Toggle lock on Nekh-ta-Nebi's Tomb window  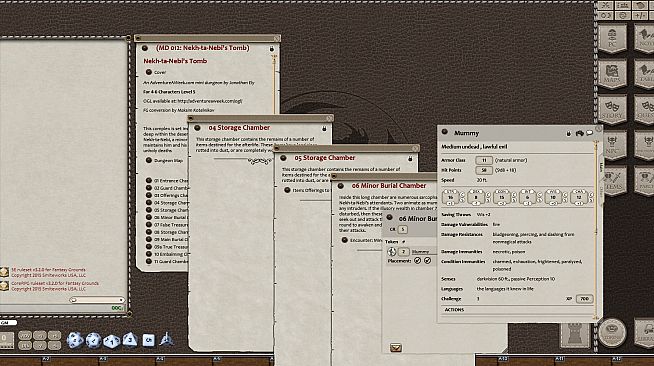click(272, 49)
